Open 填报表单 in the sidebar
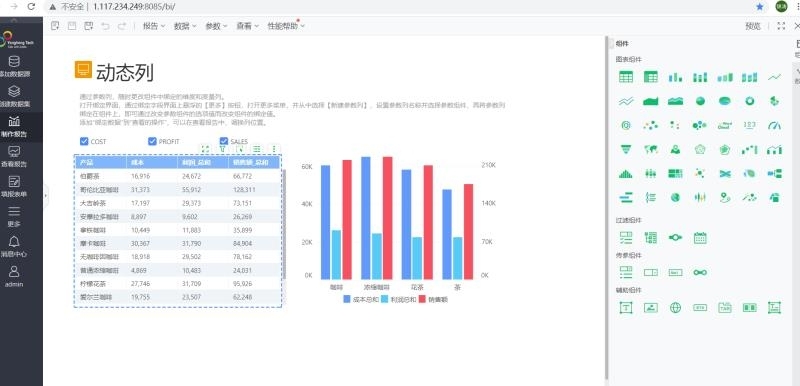The image size is (800, 386). (14, 187)
